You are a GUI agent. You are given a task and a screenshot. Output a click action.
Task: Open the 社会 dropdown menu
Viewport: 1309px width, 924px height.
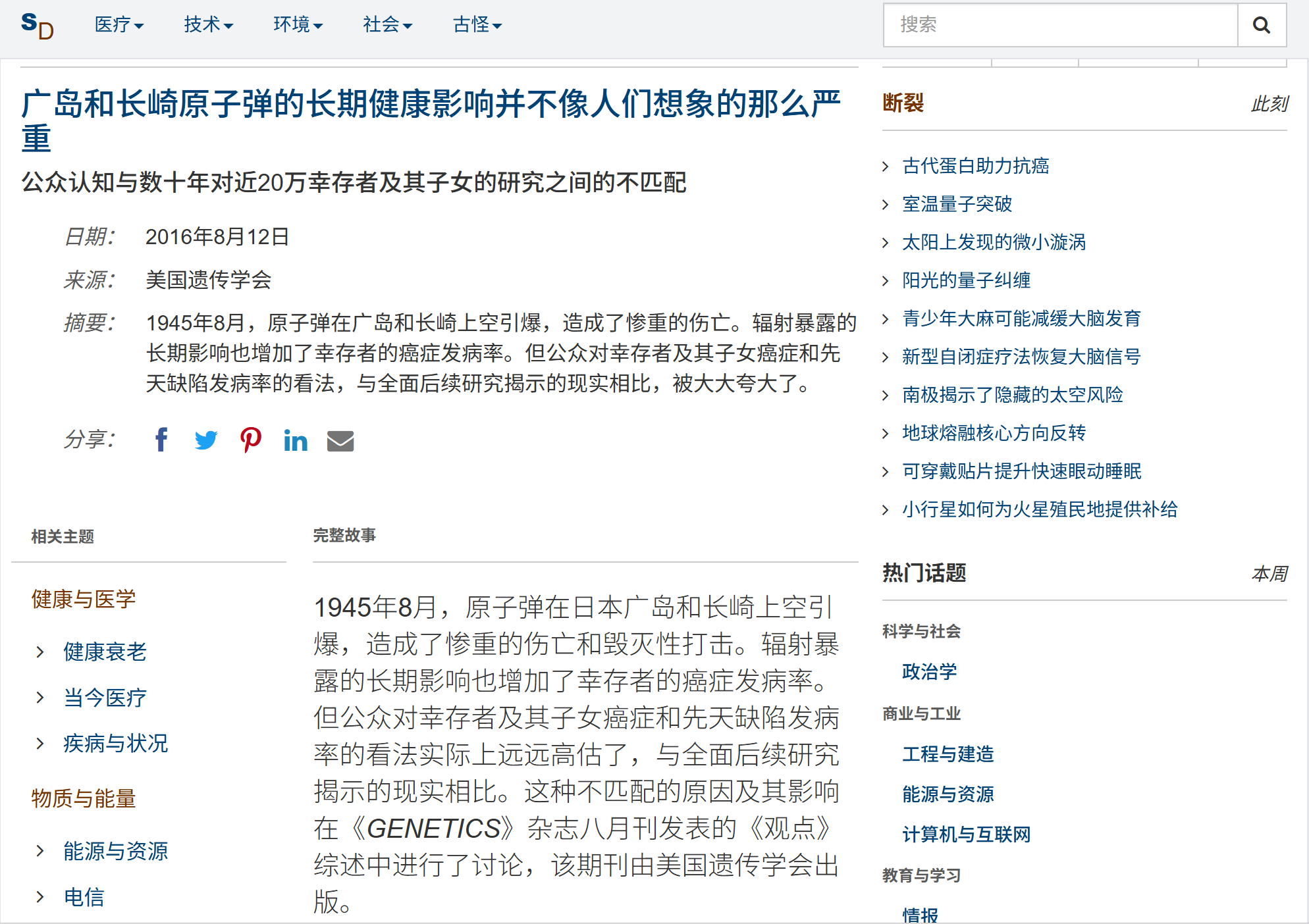pos(388,25)
